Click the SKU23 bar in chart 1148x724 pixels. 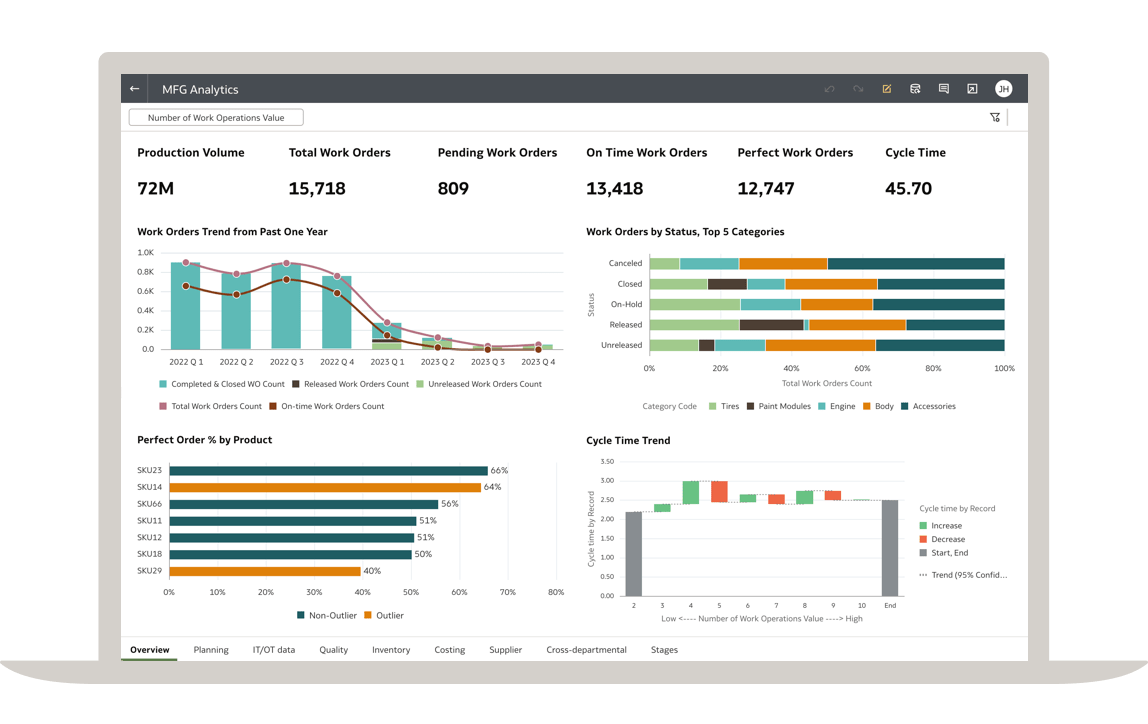tap(328, 471)
